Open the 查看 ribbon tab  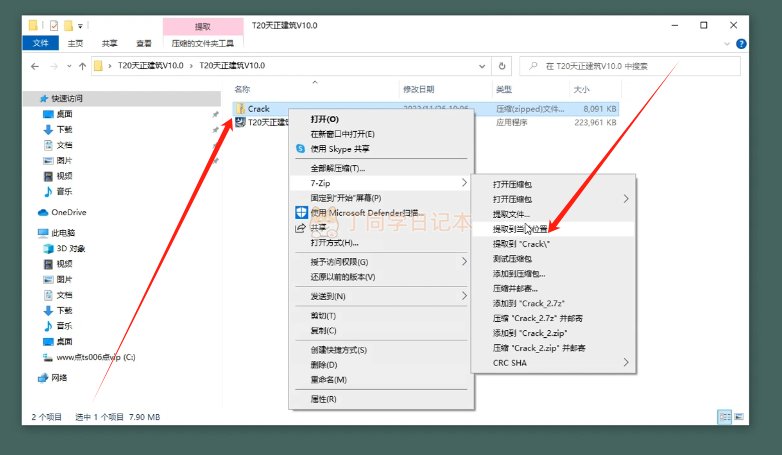(x=144, y=44)
